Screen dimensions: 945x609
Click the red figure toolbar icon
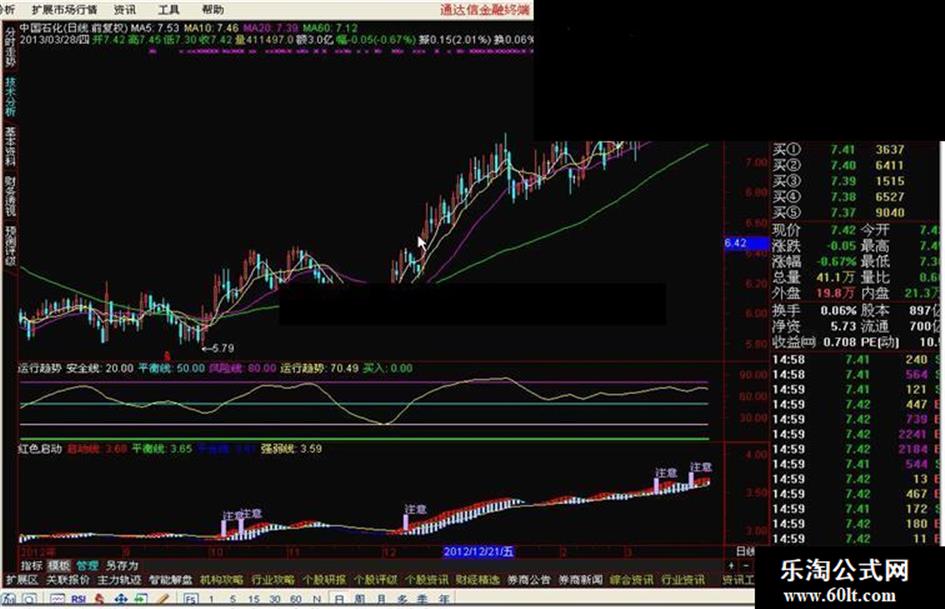point(99,599)
